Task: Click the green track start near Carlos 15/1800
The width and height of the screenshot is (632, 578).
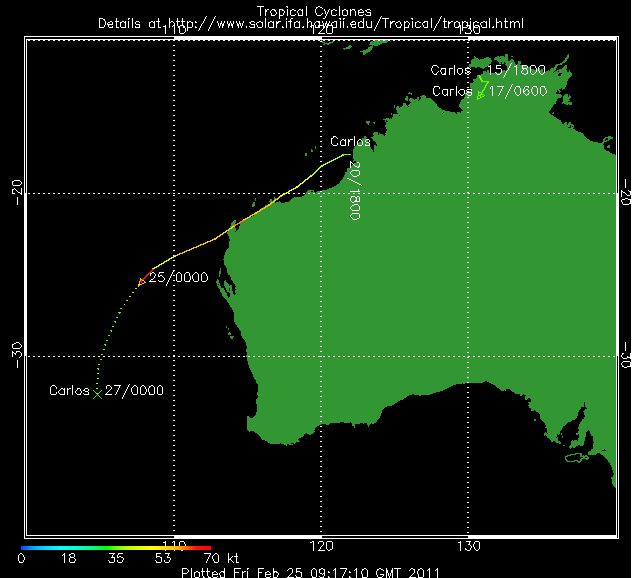Action: (x=481, y=79)
